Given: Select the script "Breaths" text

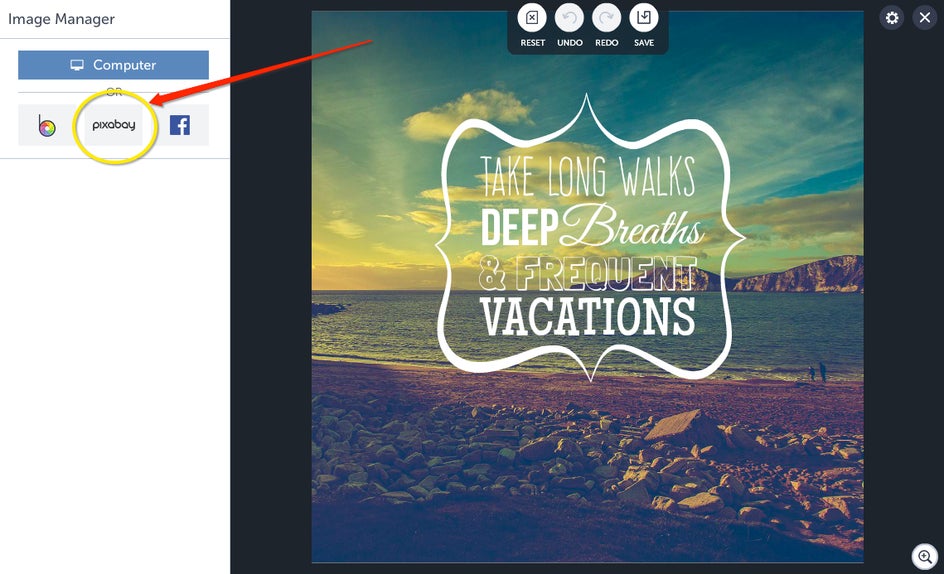Looking at the screenshot, I should click(x=631, y=226).
